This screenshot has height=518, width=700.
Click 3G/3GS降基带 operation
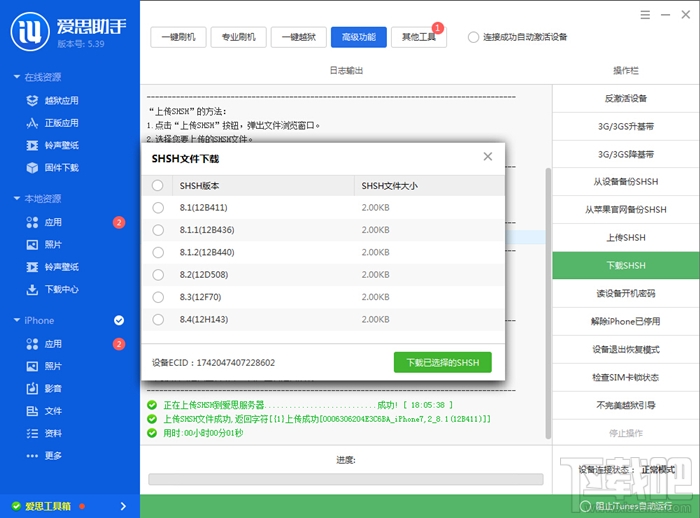[625, 154]
